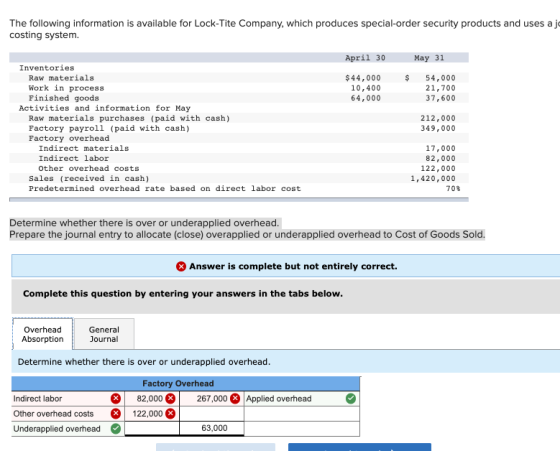This screenshot has width=560, height=451.
Task: Click the empty credit cell in Other overhead costs row
Action: click(x=212, y=414)
